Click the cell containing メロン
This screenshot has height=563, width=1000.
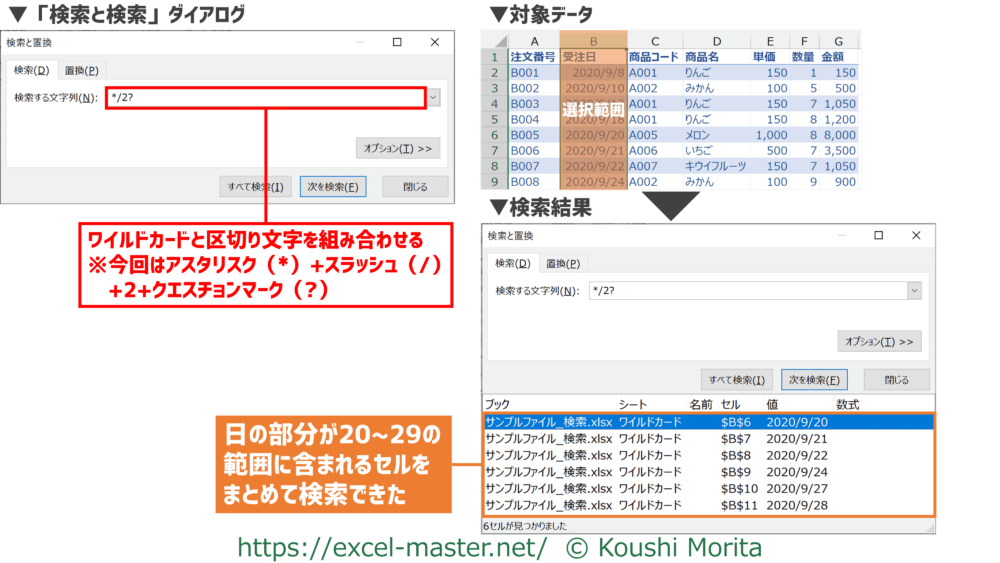tap(703, 135)
